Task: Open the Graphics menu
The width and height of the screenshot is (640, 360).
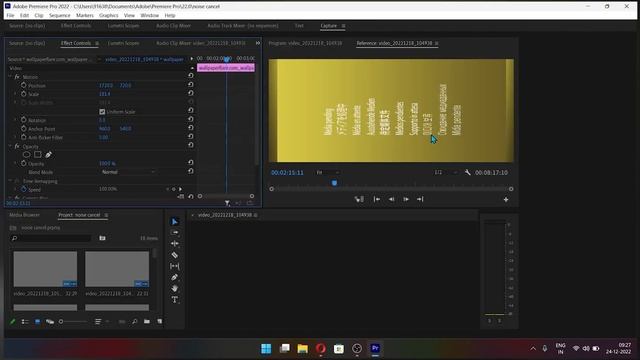Action: click(109, 15)
